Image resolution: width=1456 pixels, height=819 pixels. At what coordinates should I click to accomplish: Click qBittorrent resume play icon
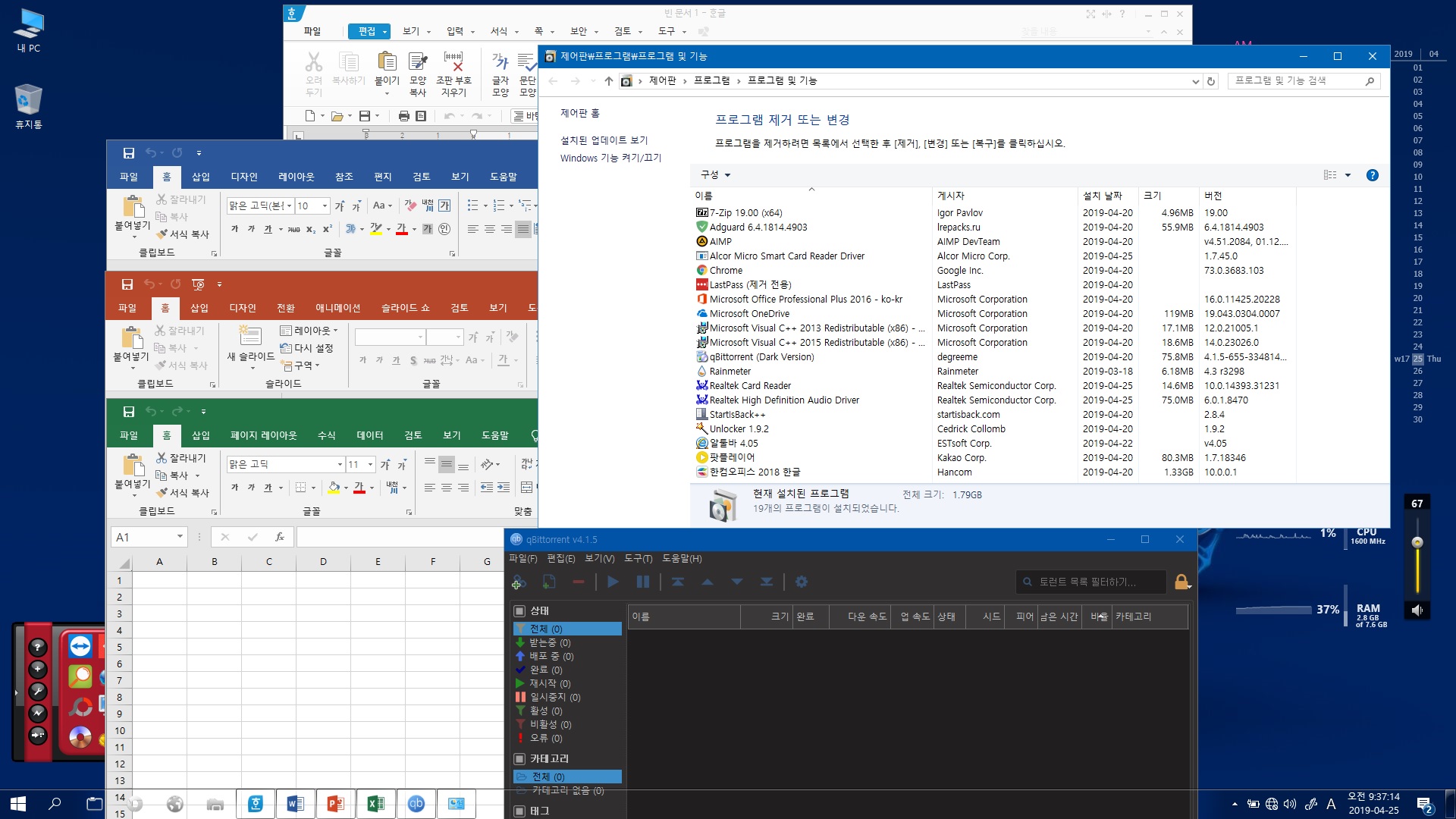click(613, 582)
